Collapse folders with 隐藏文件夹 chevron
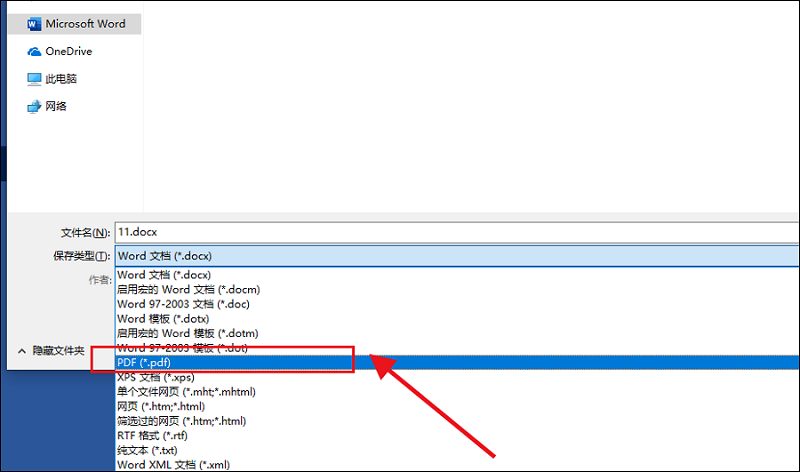Image resolution: width=800 pixels, height=472 pixels. [x=21, y=351]
